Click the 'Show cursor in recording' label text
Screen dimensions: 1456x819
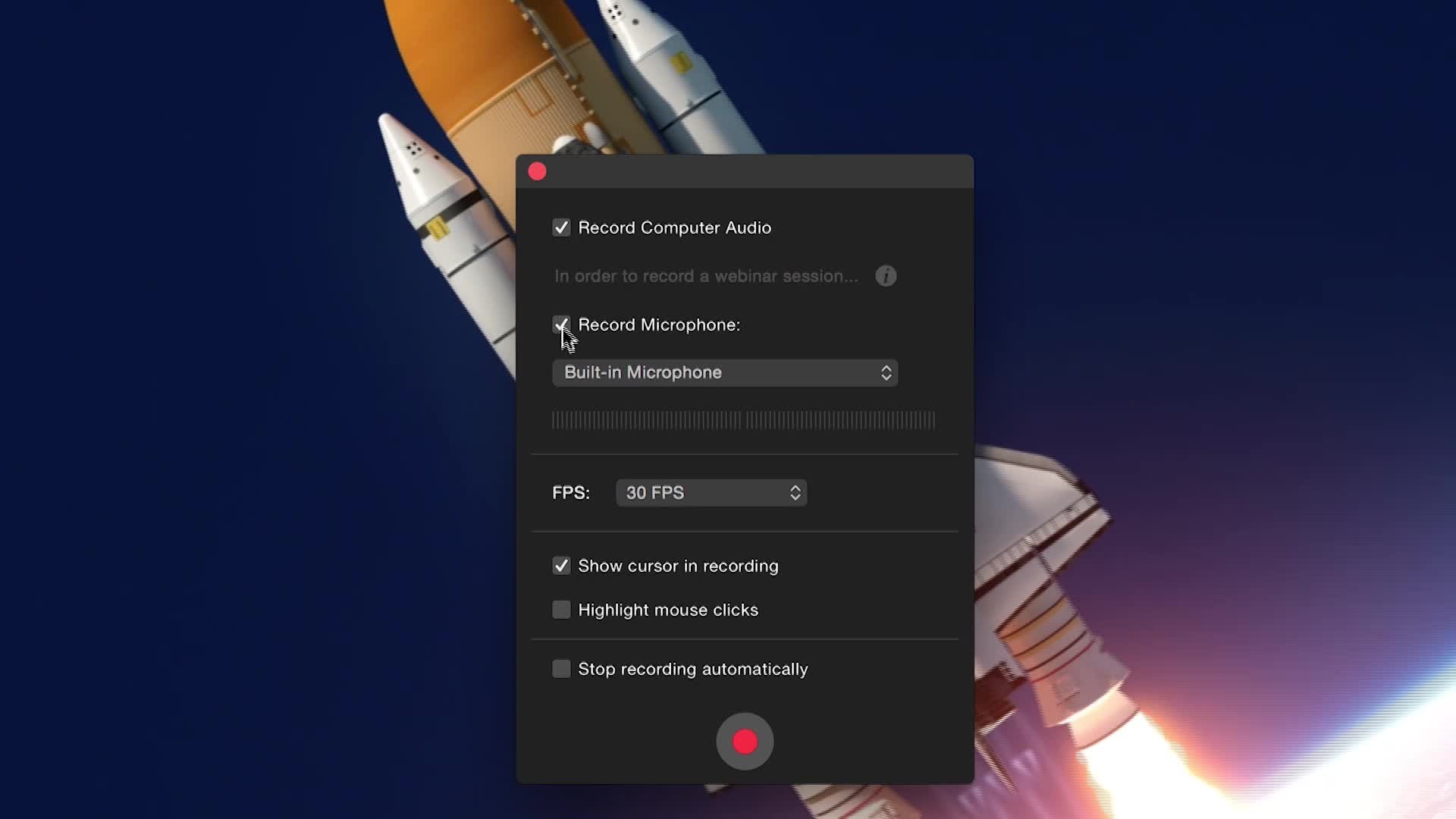tap(678, 566)
